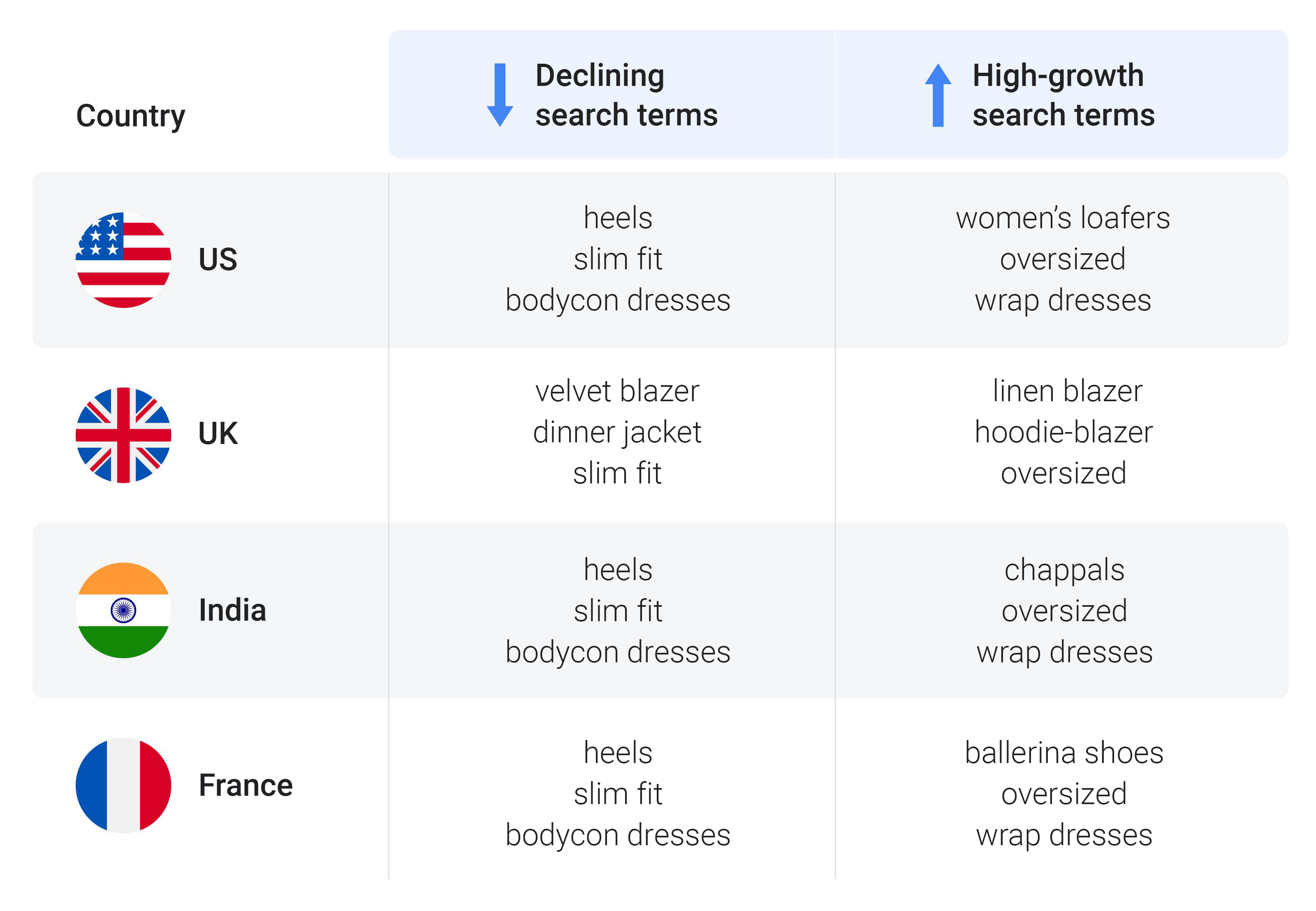Image resolution: width=1316 pixels, height=911 pixels.
Task: Click the blue up arrow for high-growth terms
Action: [938, 95]
